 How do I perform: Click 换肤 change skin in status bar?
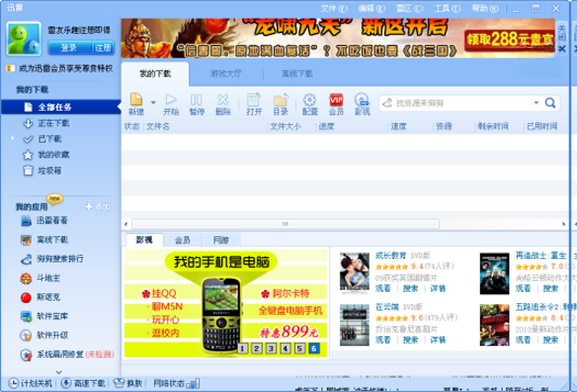pyautogui.click(x=128, y=384)
